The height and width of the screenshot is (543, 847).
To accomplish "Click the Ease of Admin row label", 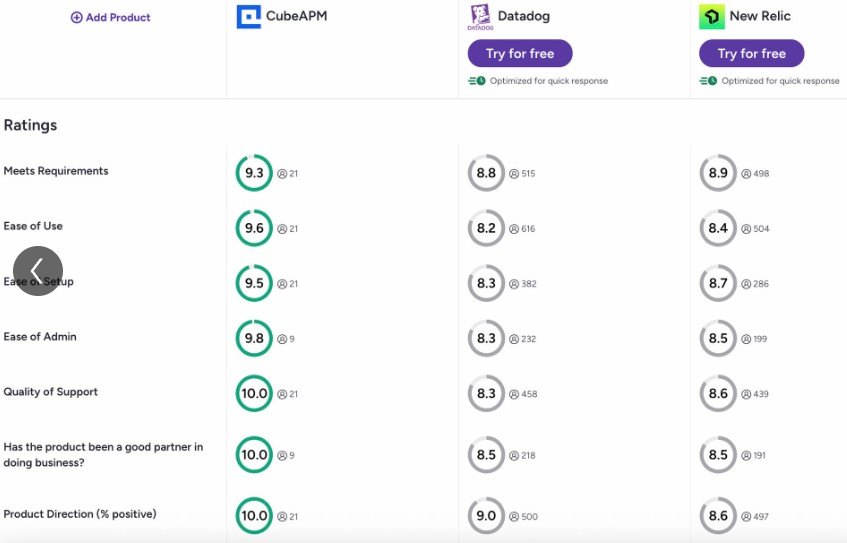I will click(x=40, y=337).
